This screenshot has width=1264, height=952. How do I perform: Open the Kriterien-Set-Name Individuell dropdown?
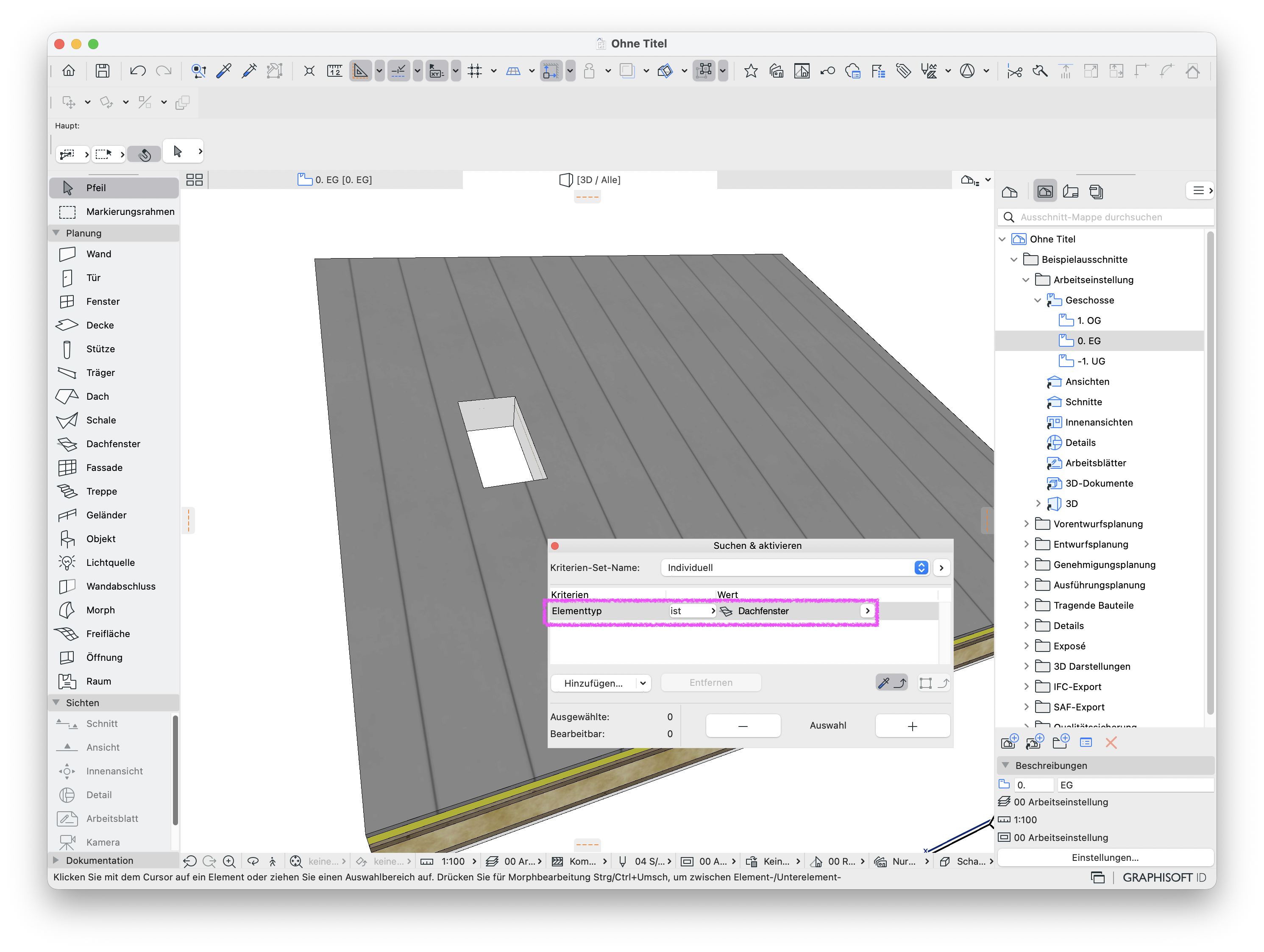(795, 568)
